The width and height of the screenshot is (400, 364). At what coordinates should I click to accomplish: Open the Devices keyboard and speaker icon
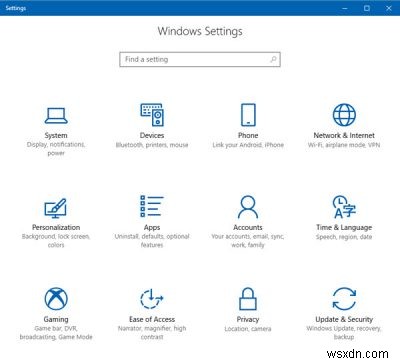(152, 115)
